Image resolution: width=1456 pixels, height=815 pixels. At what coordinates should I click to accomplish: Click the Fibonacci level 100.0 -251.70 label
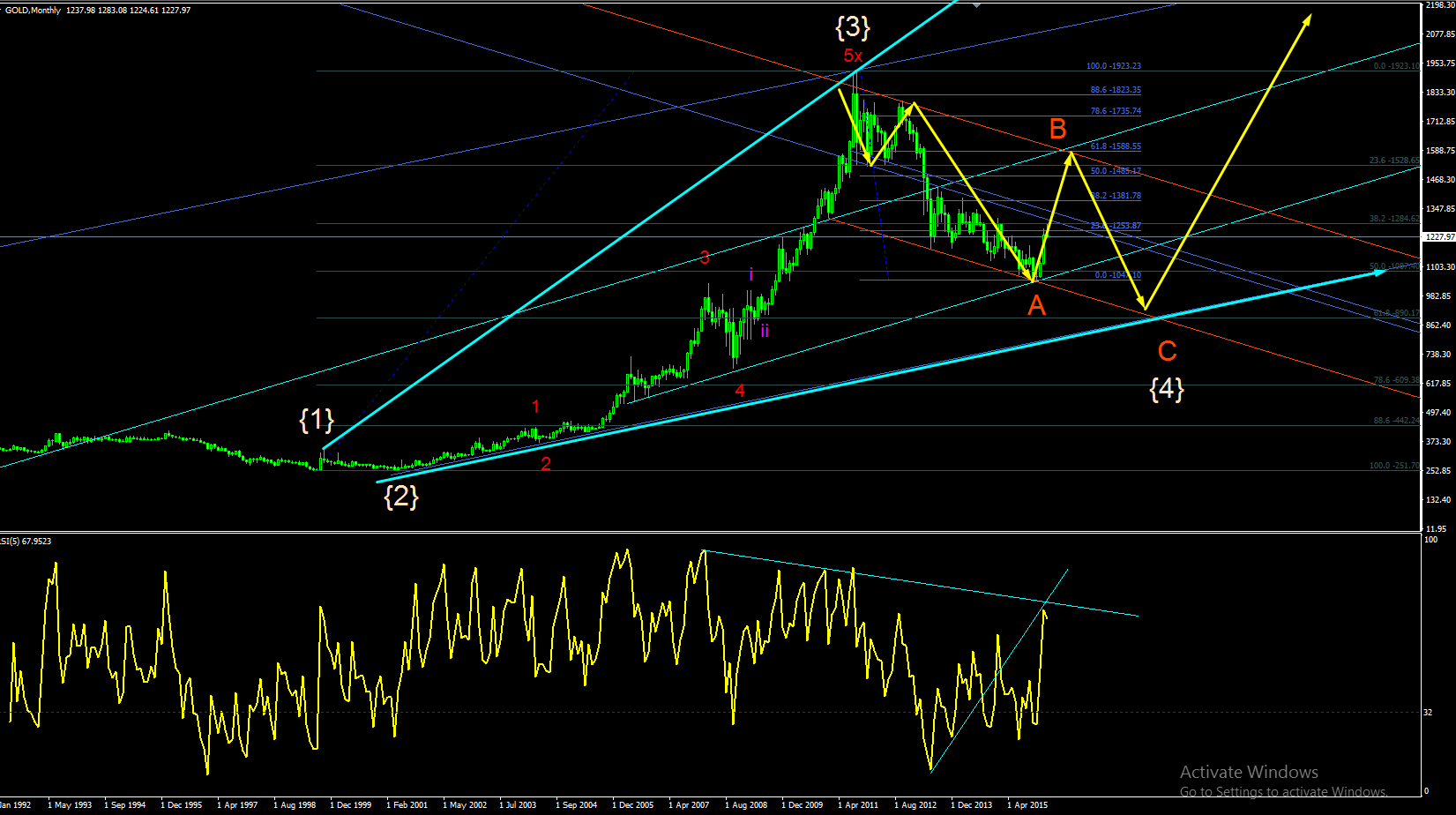coord(1394,466)
